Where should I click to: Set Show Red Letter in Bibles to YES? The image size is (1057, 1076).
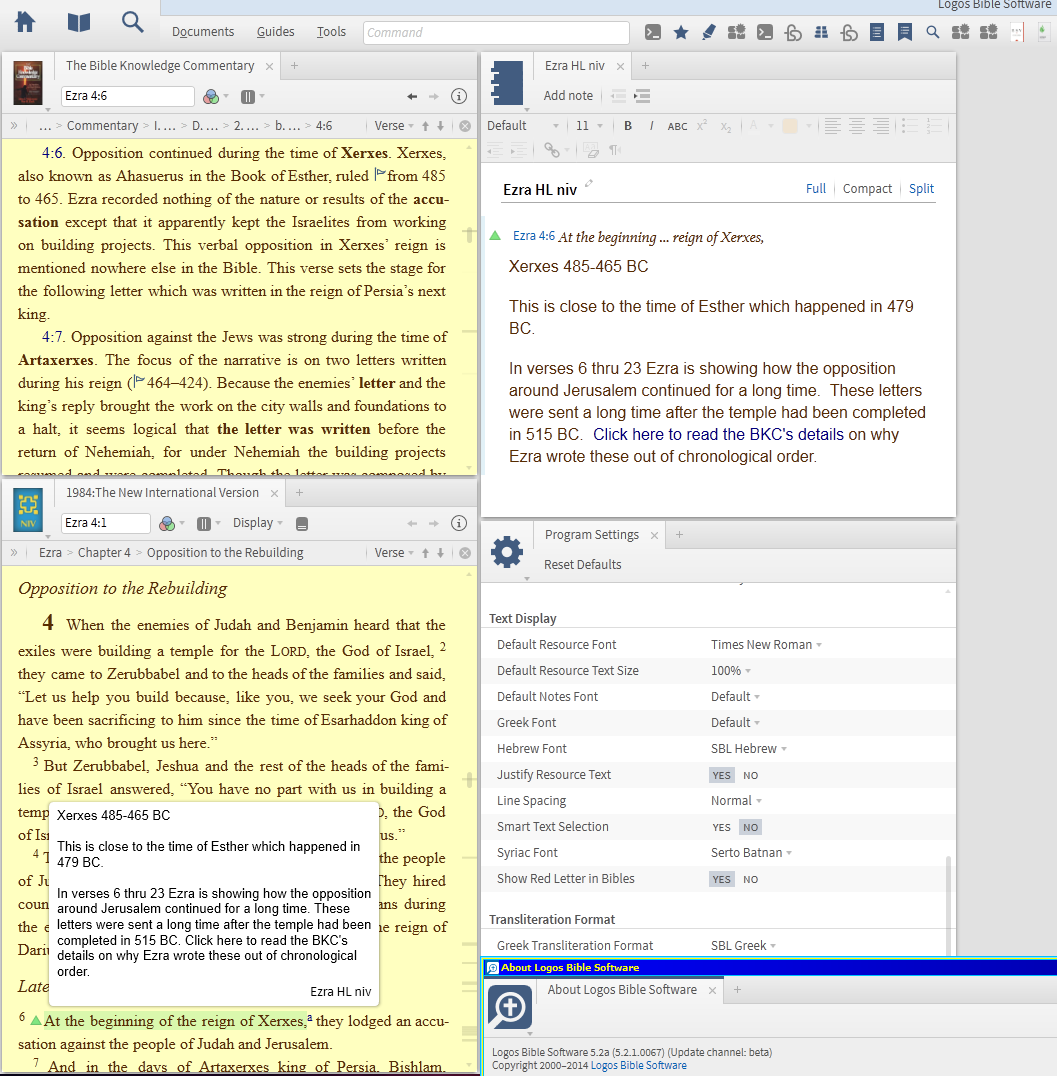click(721, 880)
